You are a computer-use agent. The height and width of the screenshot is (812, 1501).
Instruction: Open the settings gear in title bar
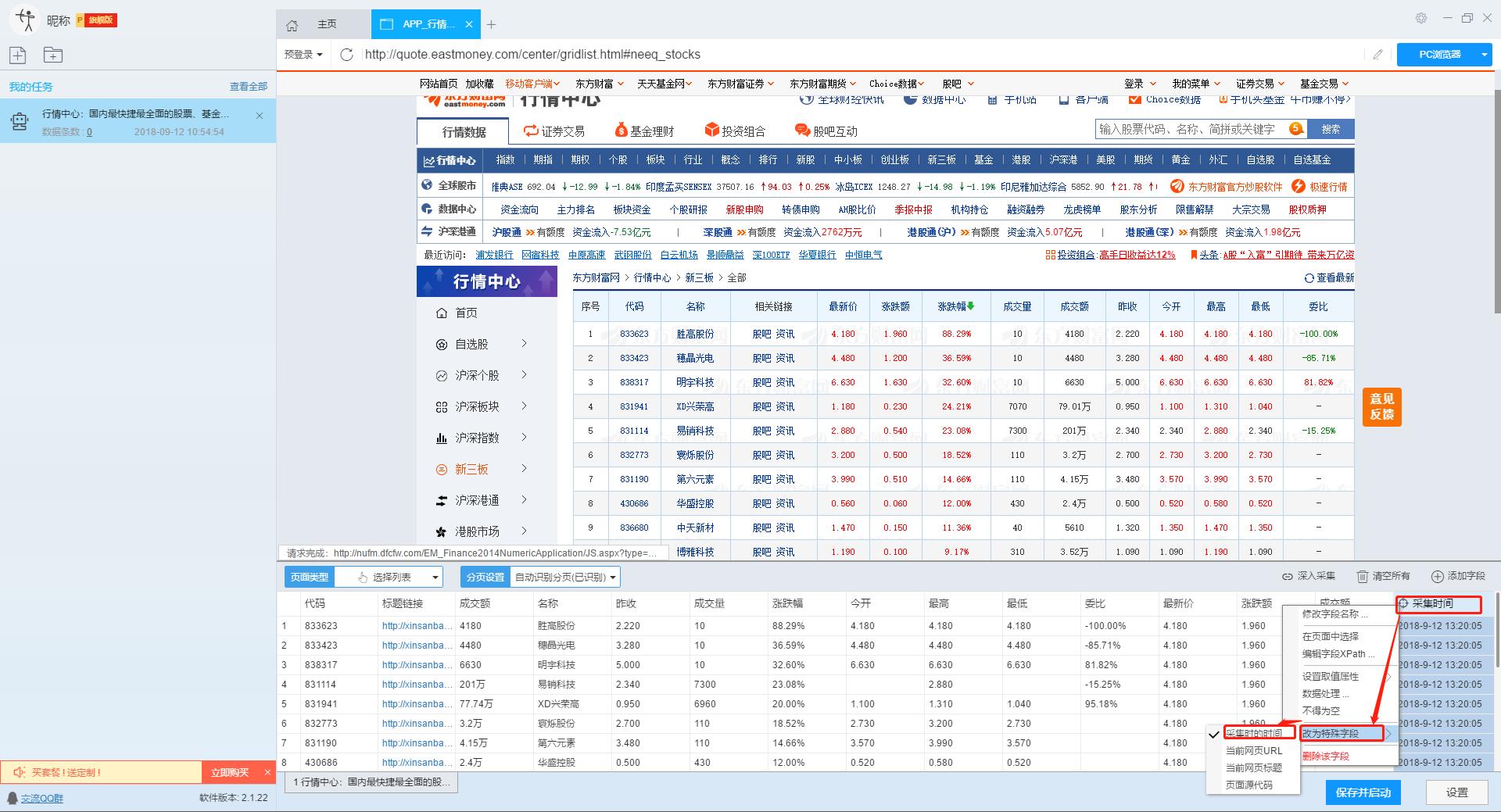1421,18
